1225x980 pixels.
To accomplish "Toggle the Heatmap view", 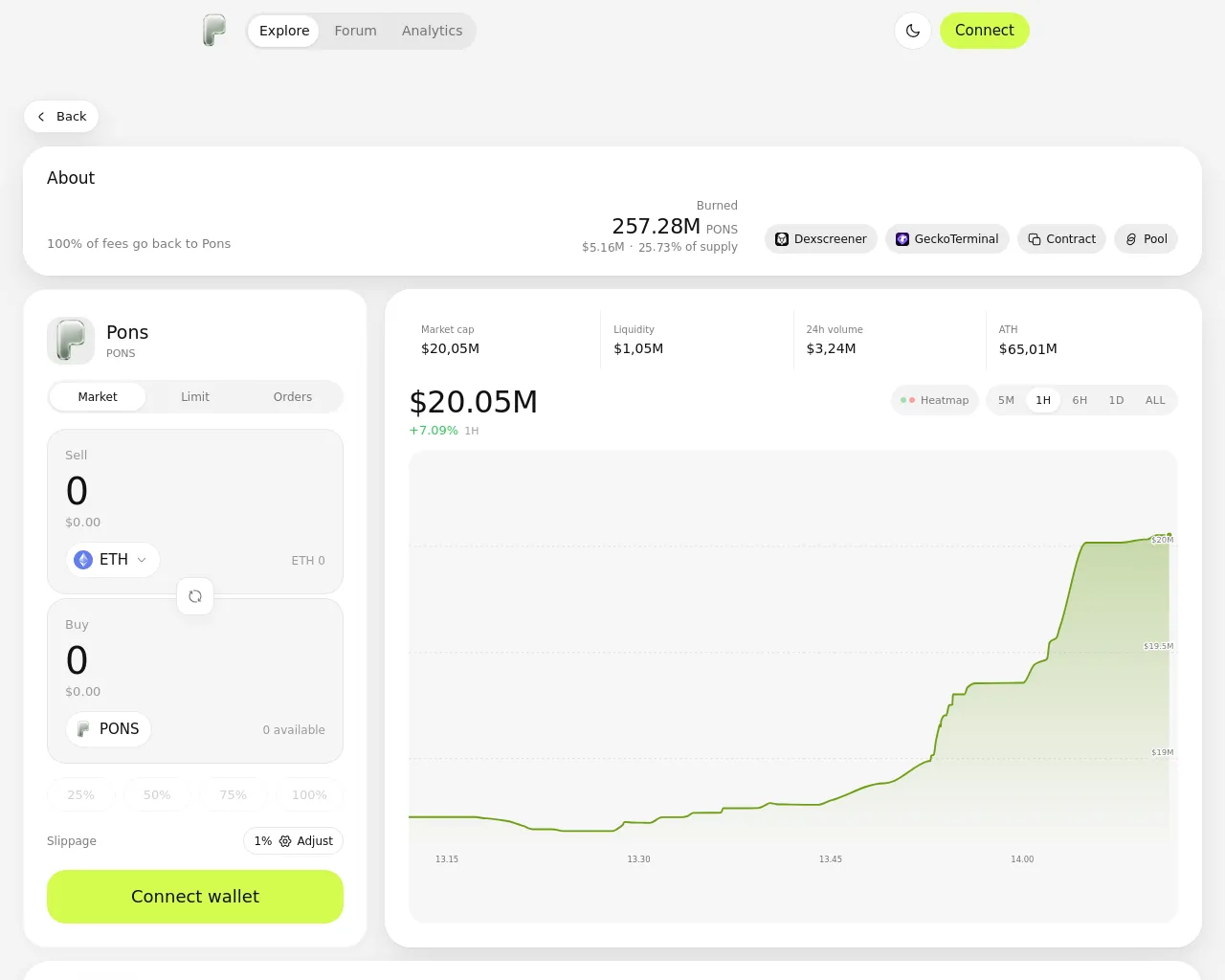I will [x=934, y=401].
